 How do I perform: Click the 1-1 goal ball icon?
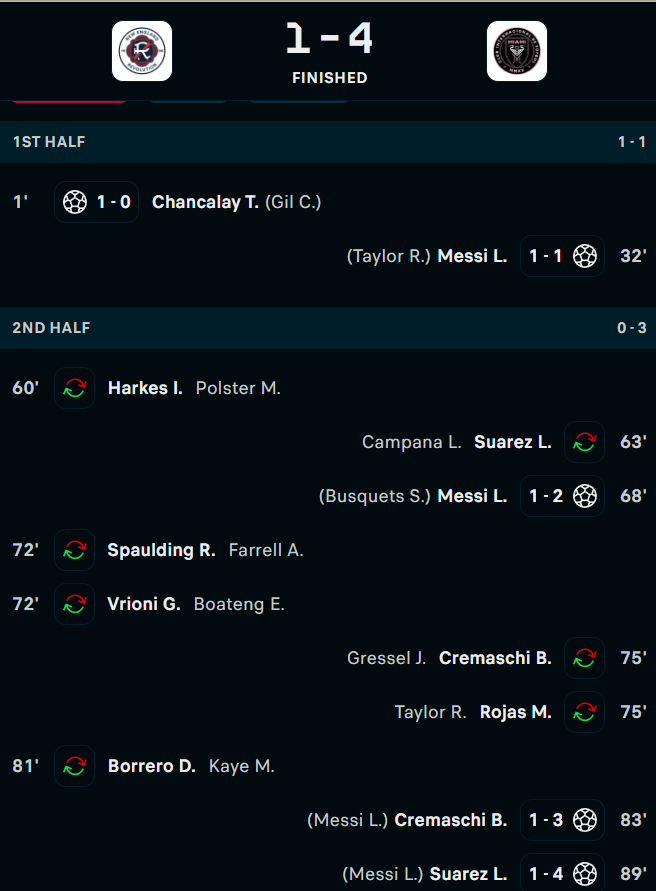click(x=585, y=256)
